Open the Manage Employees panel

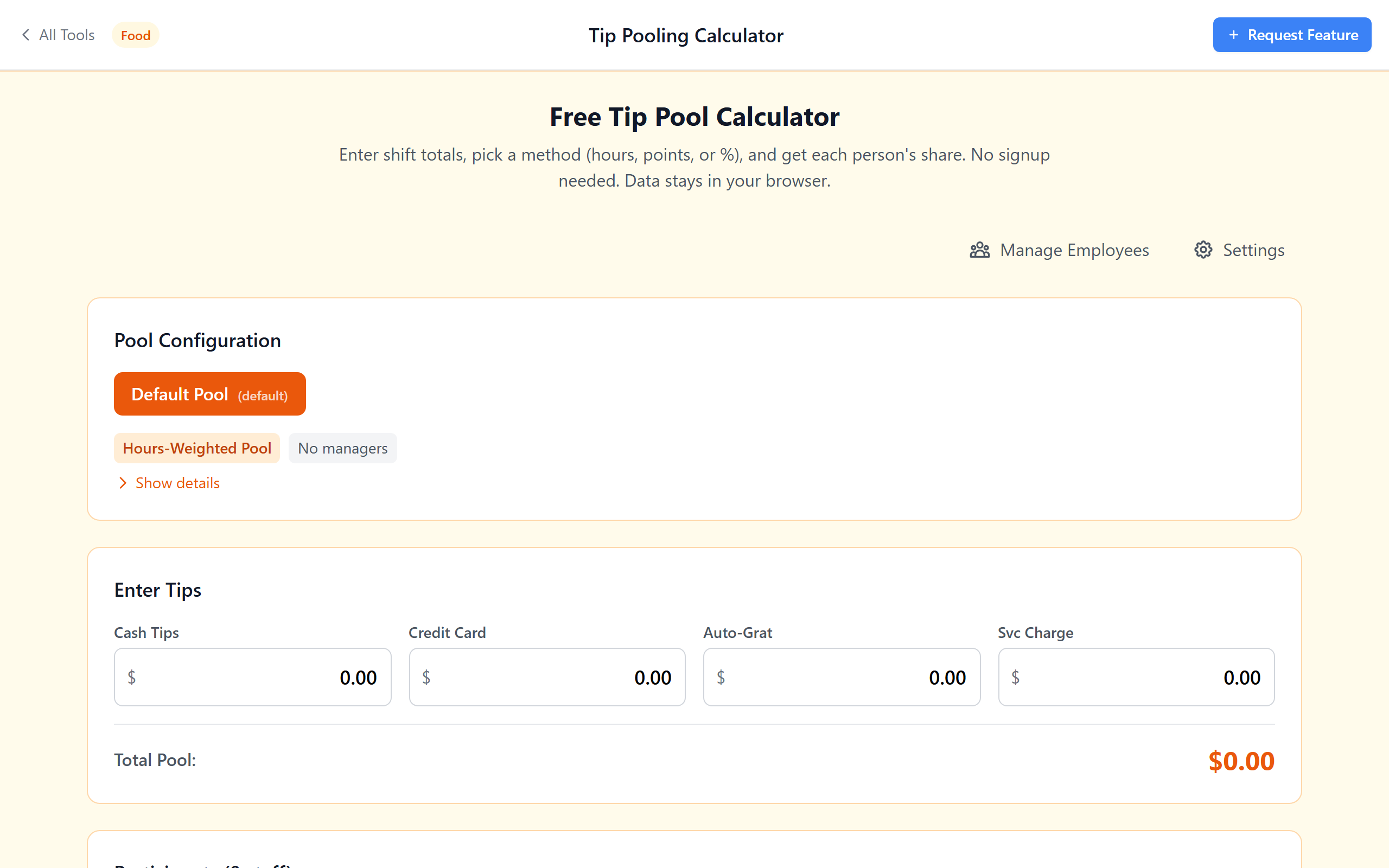1073,250
